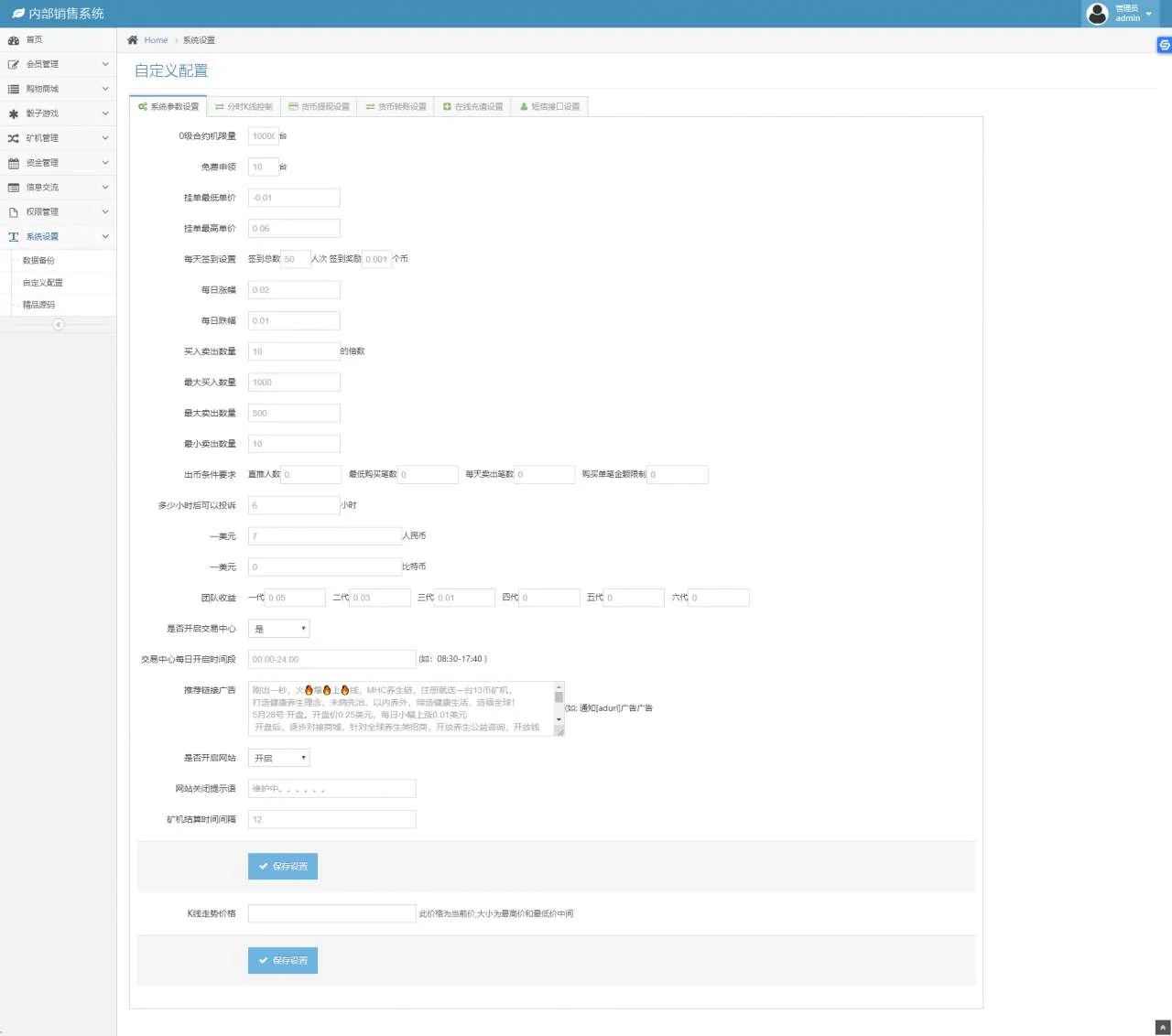Screen dimensions: 1172x1036
Task: Click the dashboard icon beside 首页
Action: point(14,40)
